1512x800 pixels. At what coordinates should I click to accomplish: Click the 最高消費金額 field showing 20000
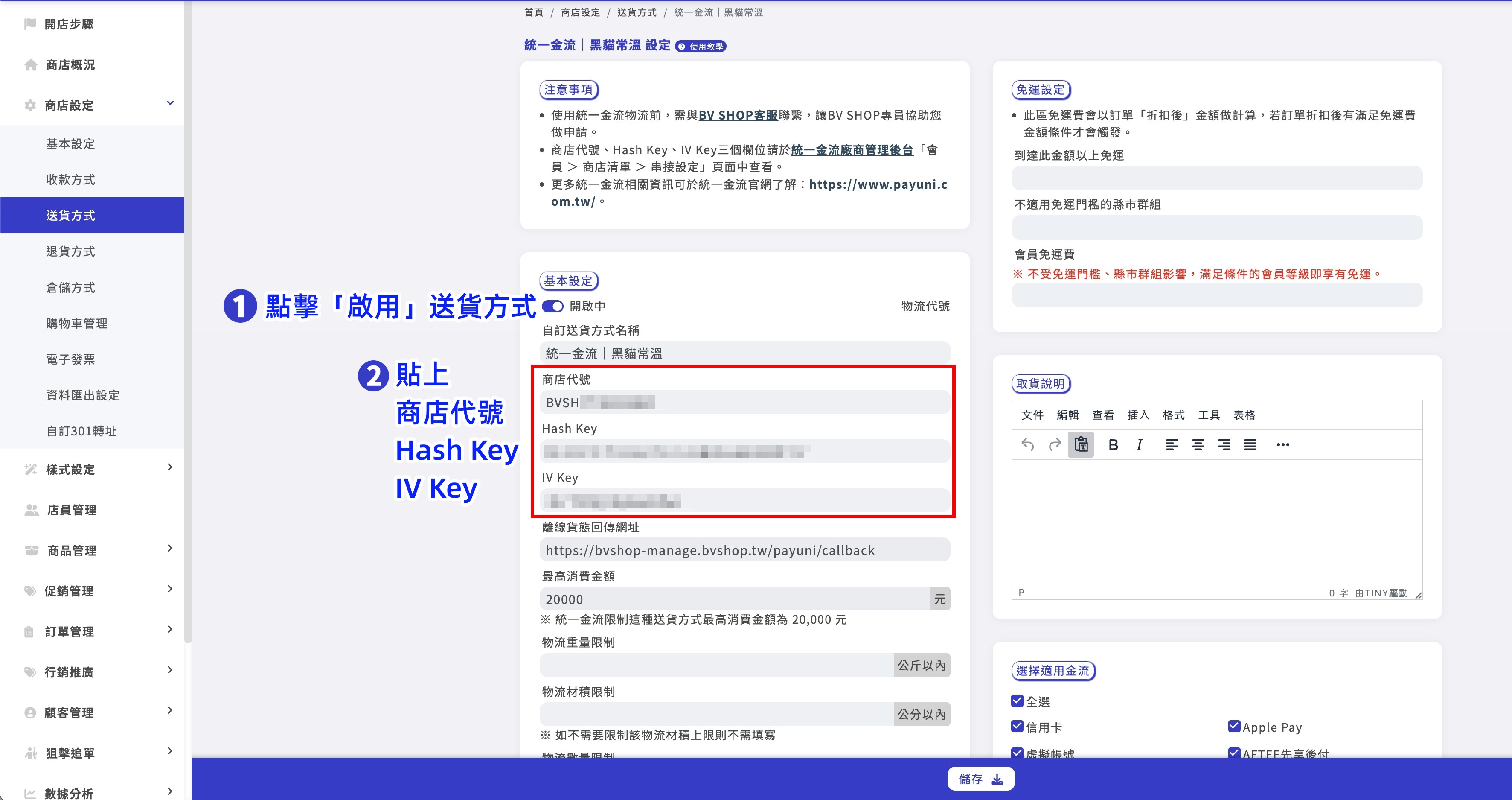[734, 599]
